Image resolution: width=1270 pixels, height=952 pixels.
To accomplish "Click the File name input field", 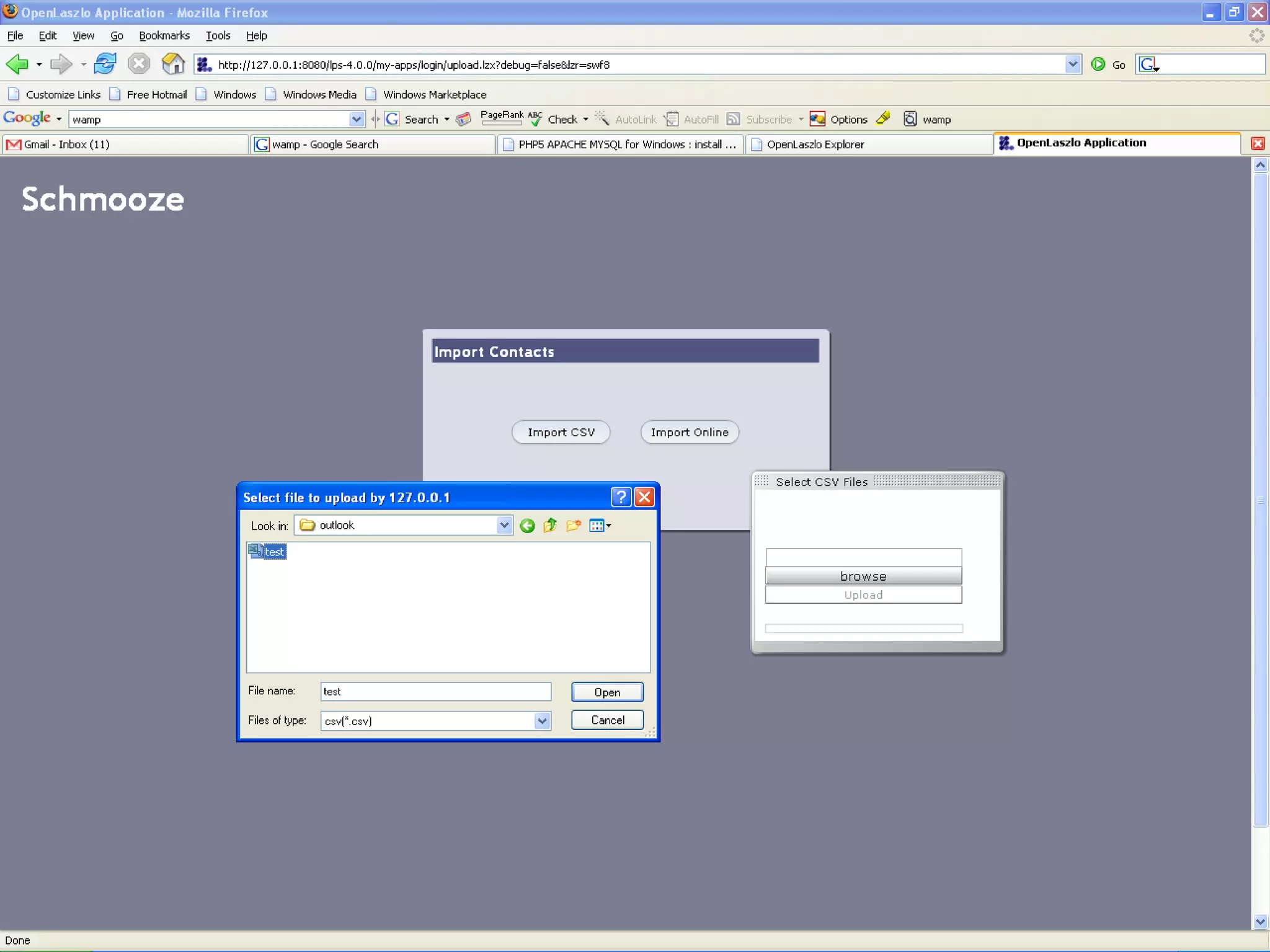I will (435, 691).
